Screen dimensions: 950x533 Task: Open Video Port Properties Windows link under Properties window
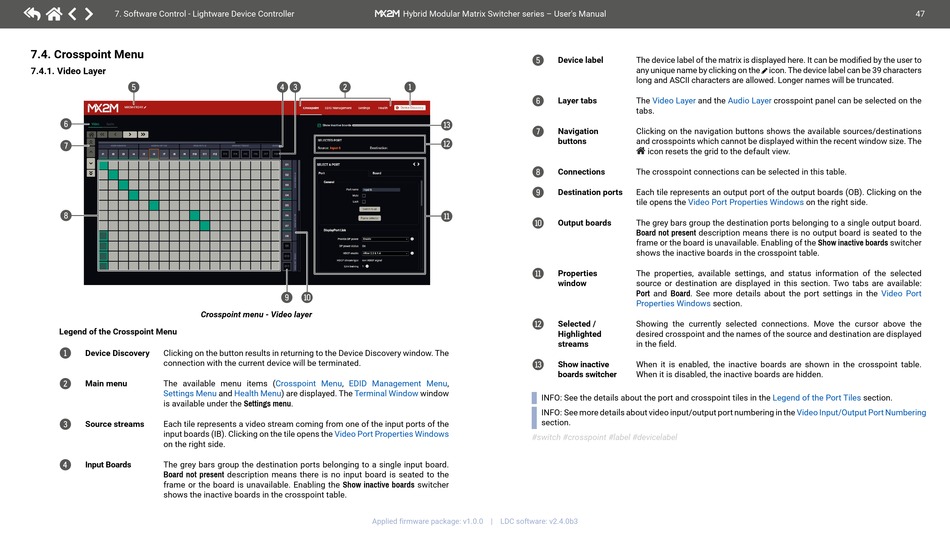click(673, 303)
